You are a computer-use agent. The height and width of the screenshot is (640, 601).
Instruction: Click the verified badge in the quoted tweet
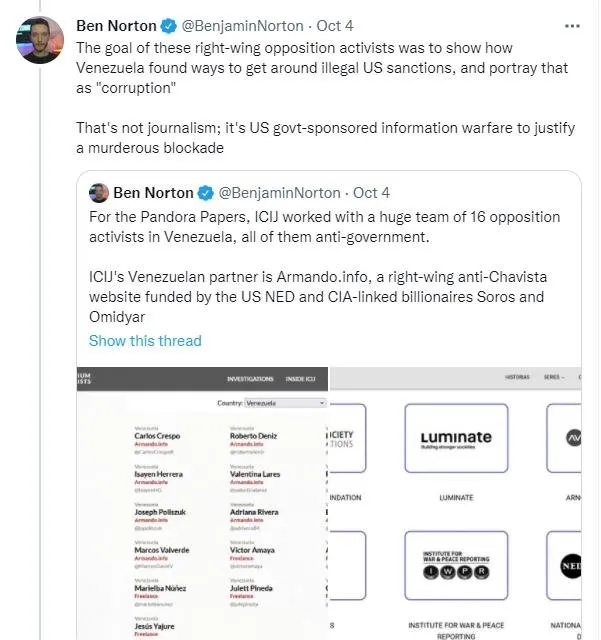[204, 193]
